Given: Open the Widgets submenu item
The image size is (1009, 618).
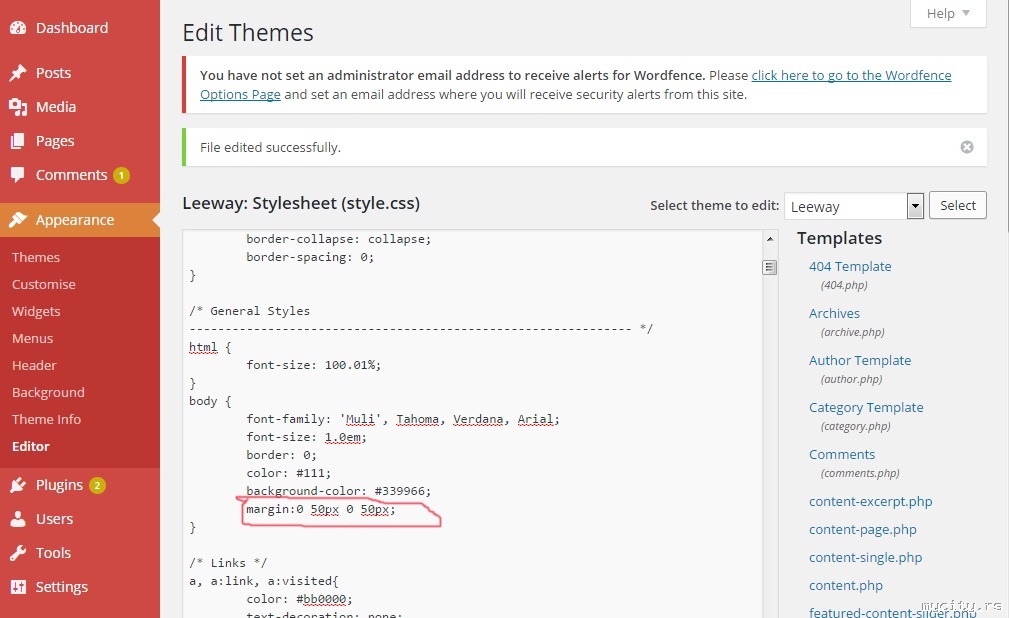Looking at the screenshot, I should tap(36, 311).
